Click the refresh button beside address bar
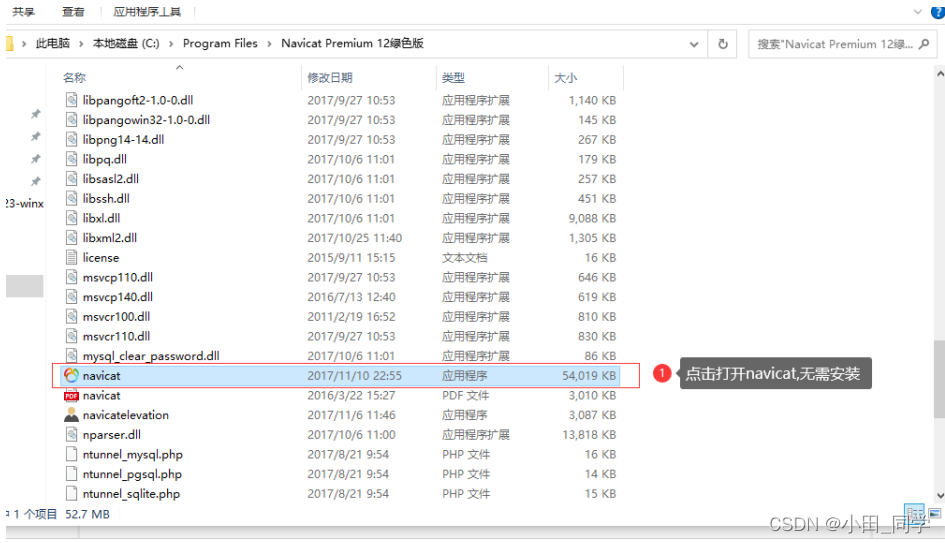This screenshot has height=543, width=945. 723,44
